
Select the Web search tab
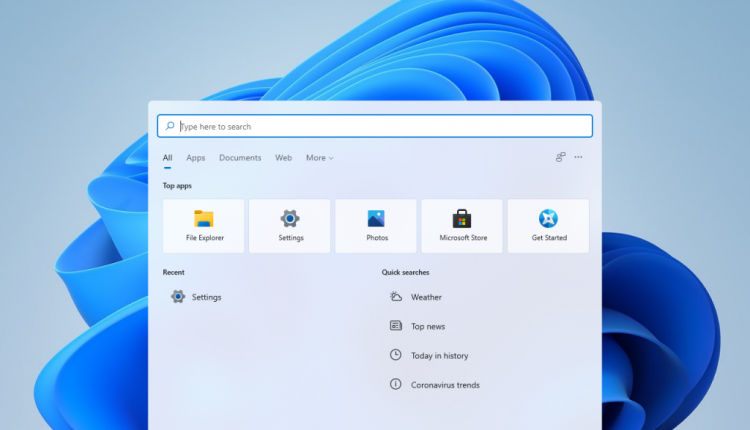click(283, 158)
